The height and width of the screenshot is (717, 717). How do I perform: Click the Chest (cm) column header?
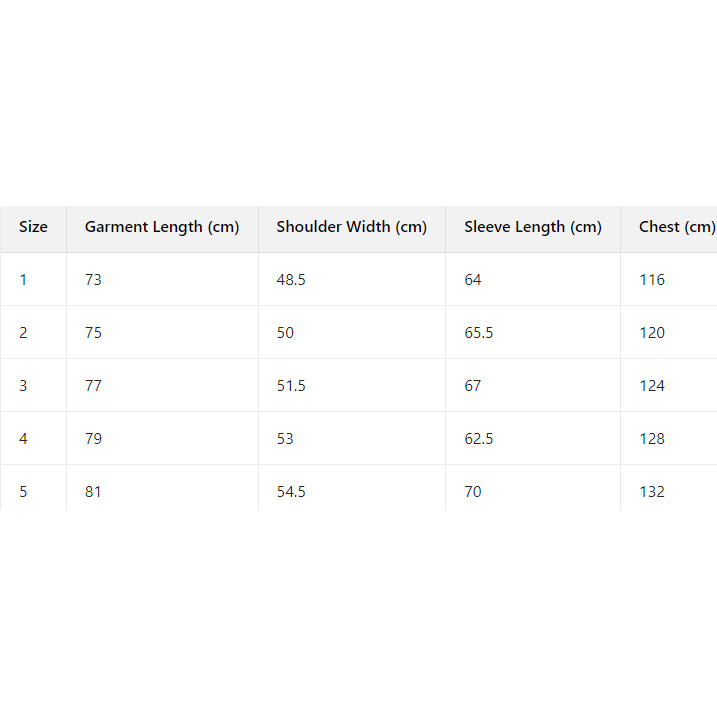tap(677, 227)
